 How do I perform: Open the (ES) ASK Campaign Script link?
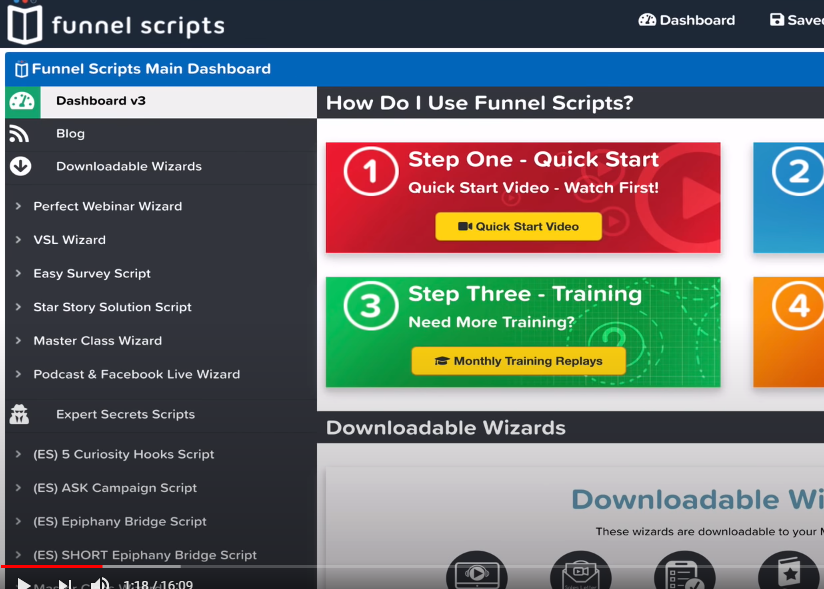point(115,488)
